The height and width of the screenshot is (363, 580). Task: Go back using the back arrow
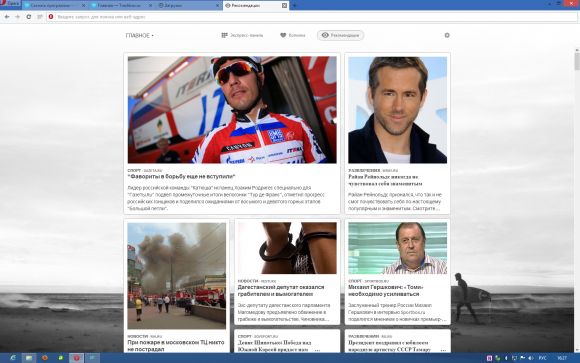7,17
